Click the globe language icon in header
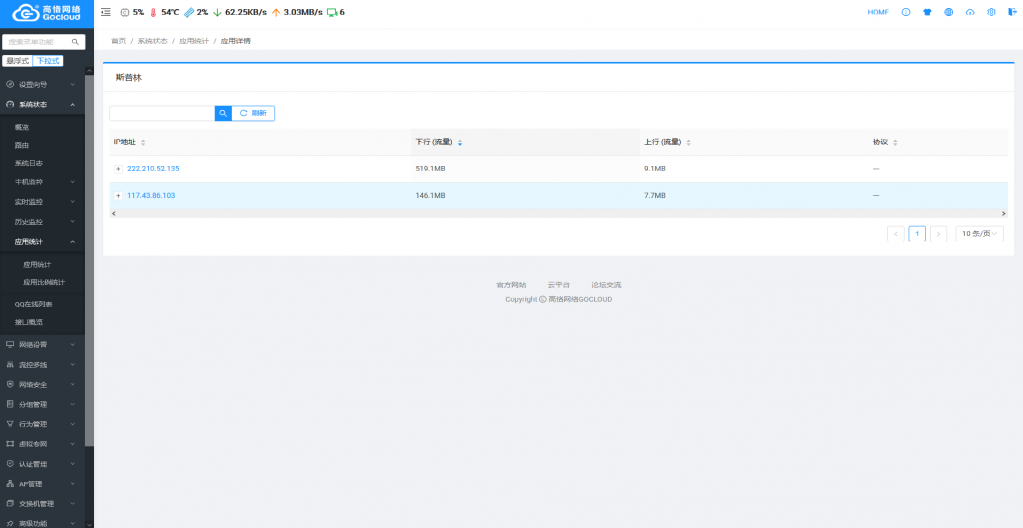 tap(949, 12)
